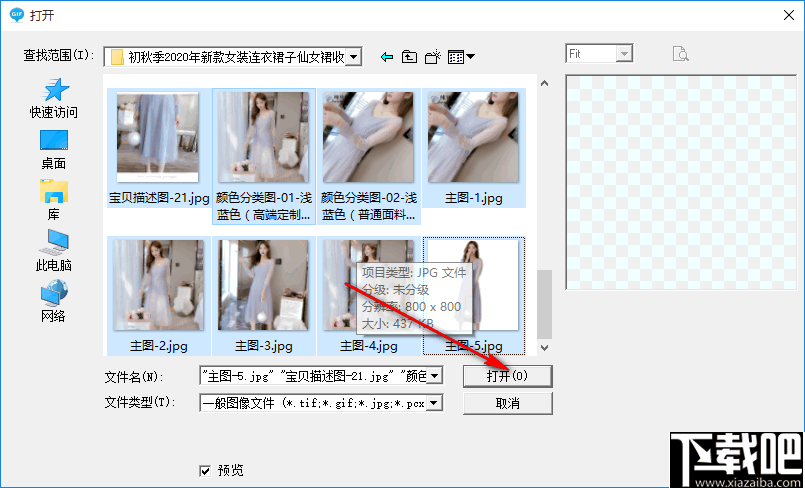This screenshot has height=488, width=805.
Task: Select thumbnail 主图-1.jpg
Action: tap(473, 138)
